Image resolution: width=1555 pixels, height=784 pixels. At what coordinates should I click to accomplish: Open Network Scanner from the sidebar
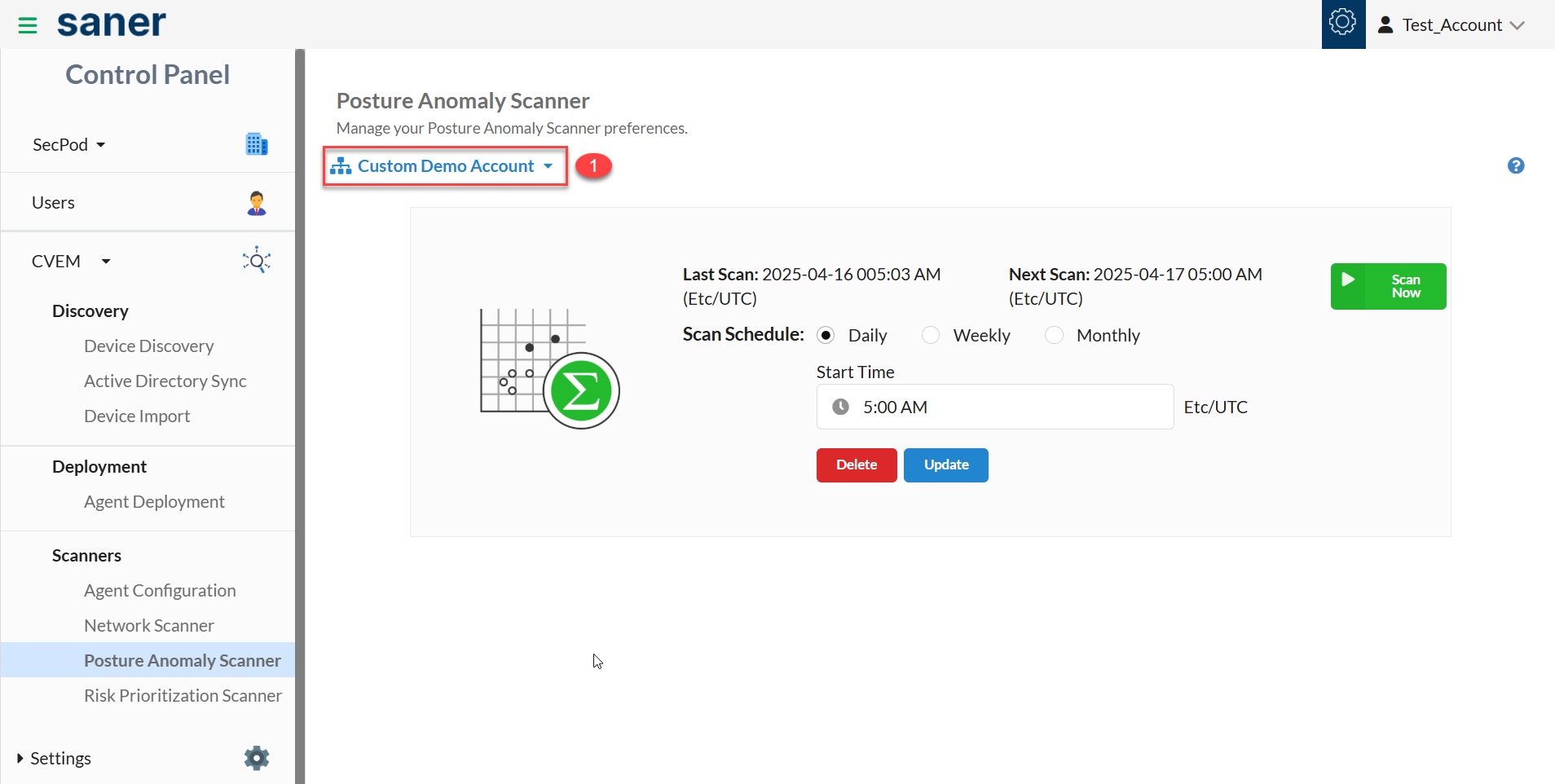coord(149,625)
